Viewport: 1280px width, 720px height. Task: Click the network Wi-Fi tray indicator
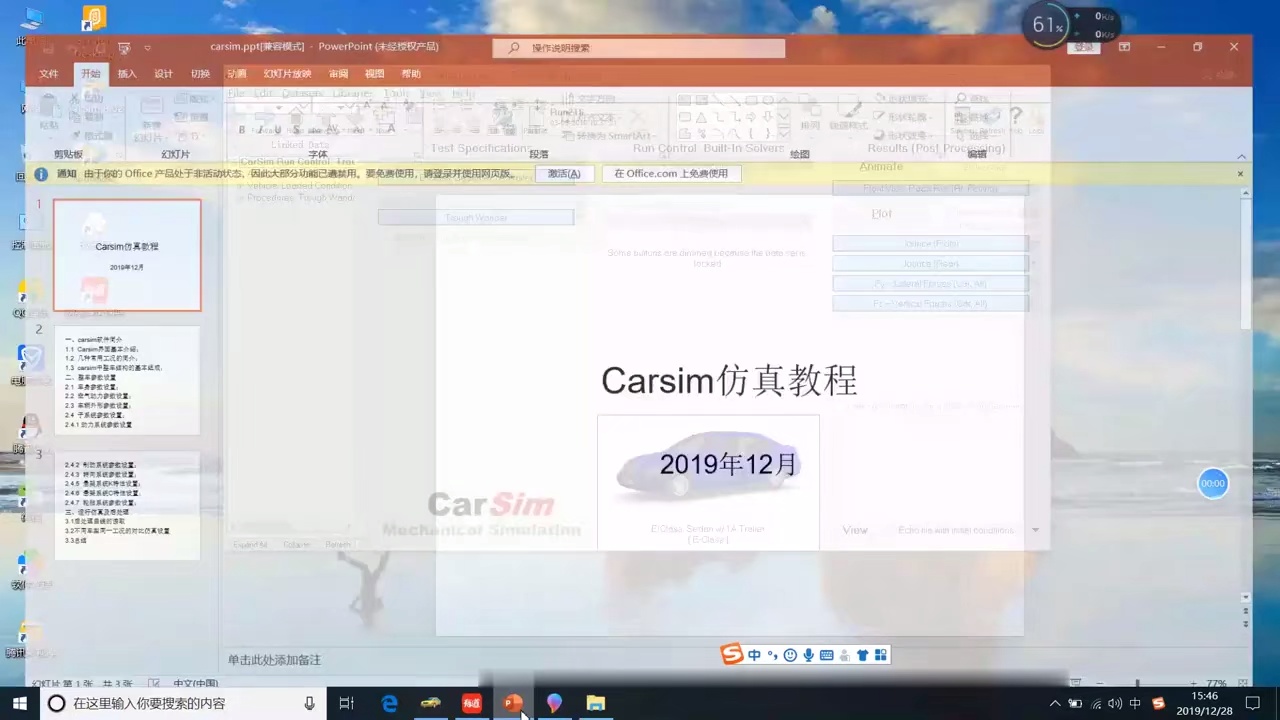pyautogui.click(x=1096, y=703)
